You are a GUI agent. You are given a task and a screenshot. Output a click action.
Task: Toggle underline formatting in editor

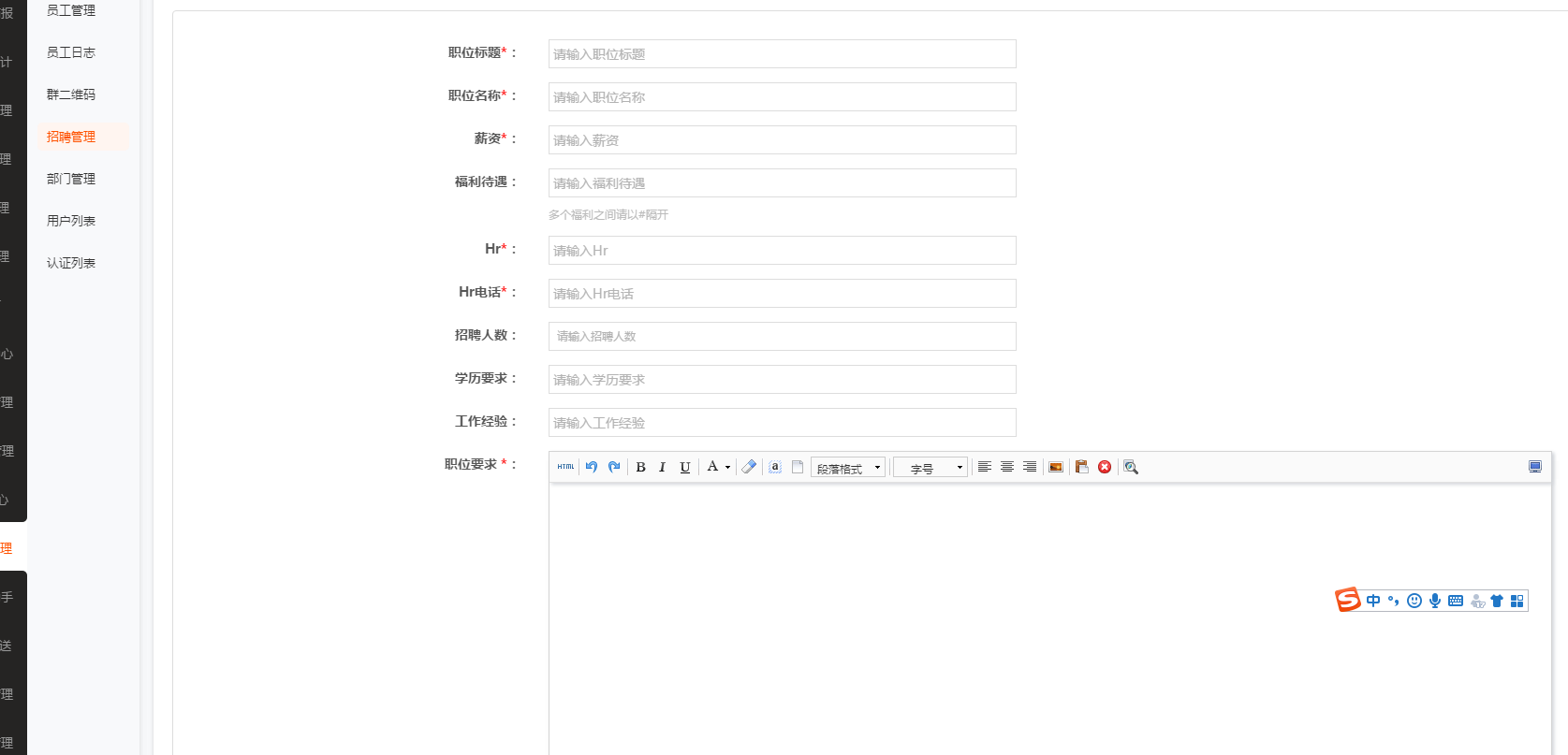685,467
